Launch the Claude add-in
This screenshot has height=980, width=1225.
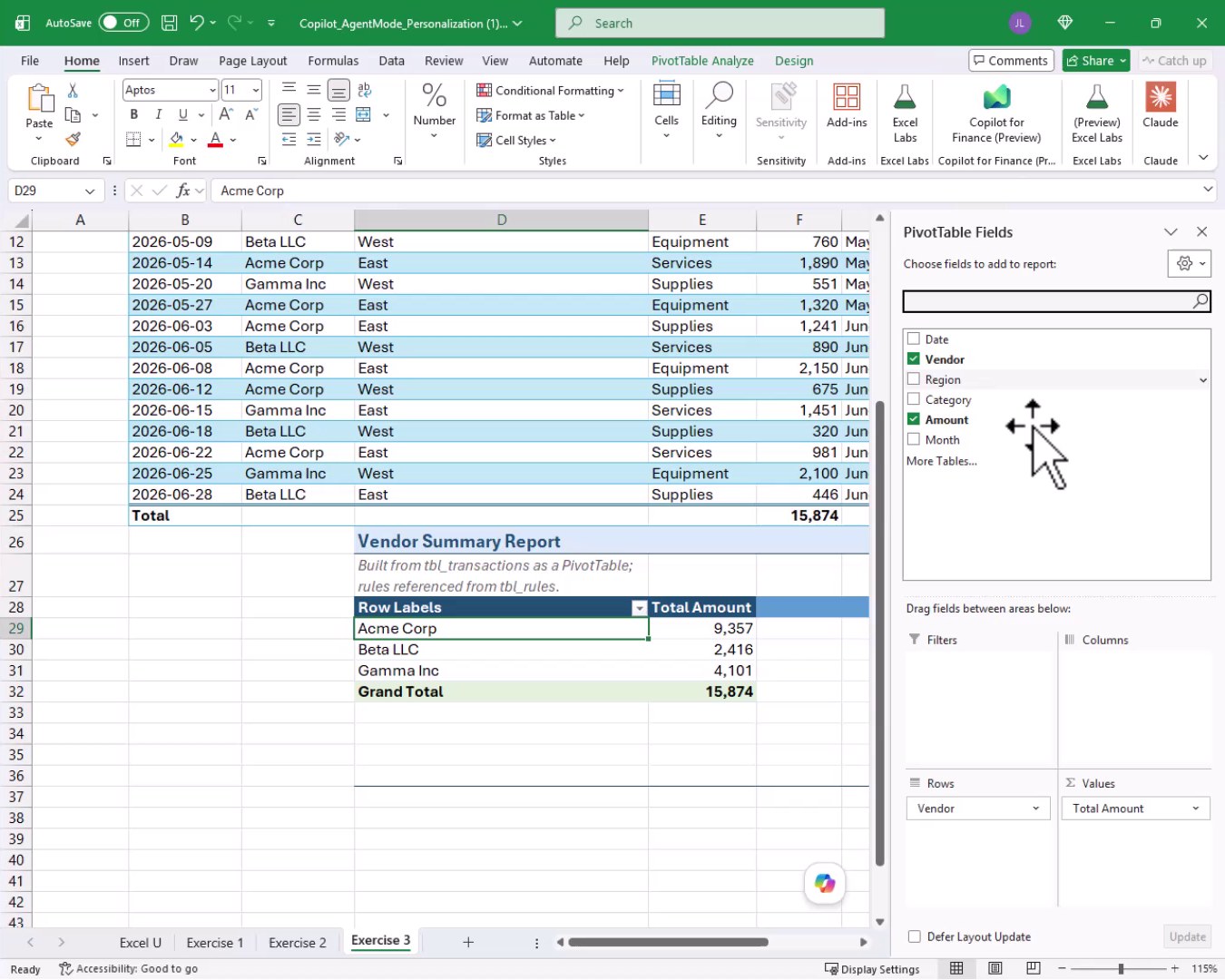tap(1161, 107)
